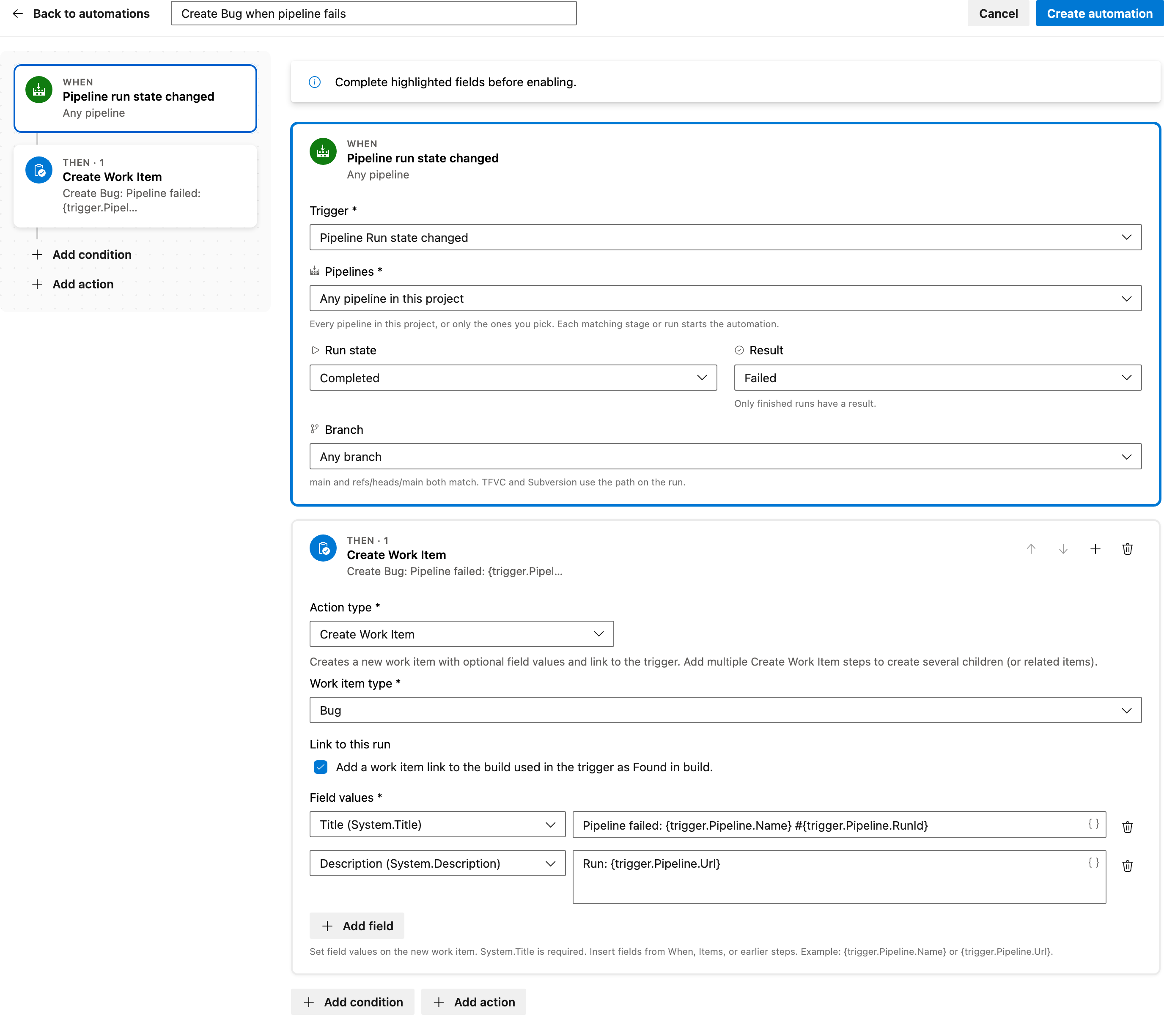
Task: Open the Title (System.Title) field dropdown
Action: (437, 825)
